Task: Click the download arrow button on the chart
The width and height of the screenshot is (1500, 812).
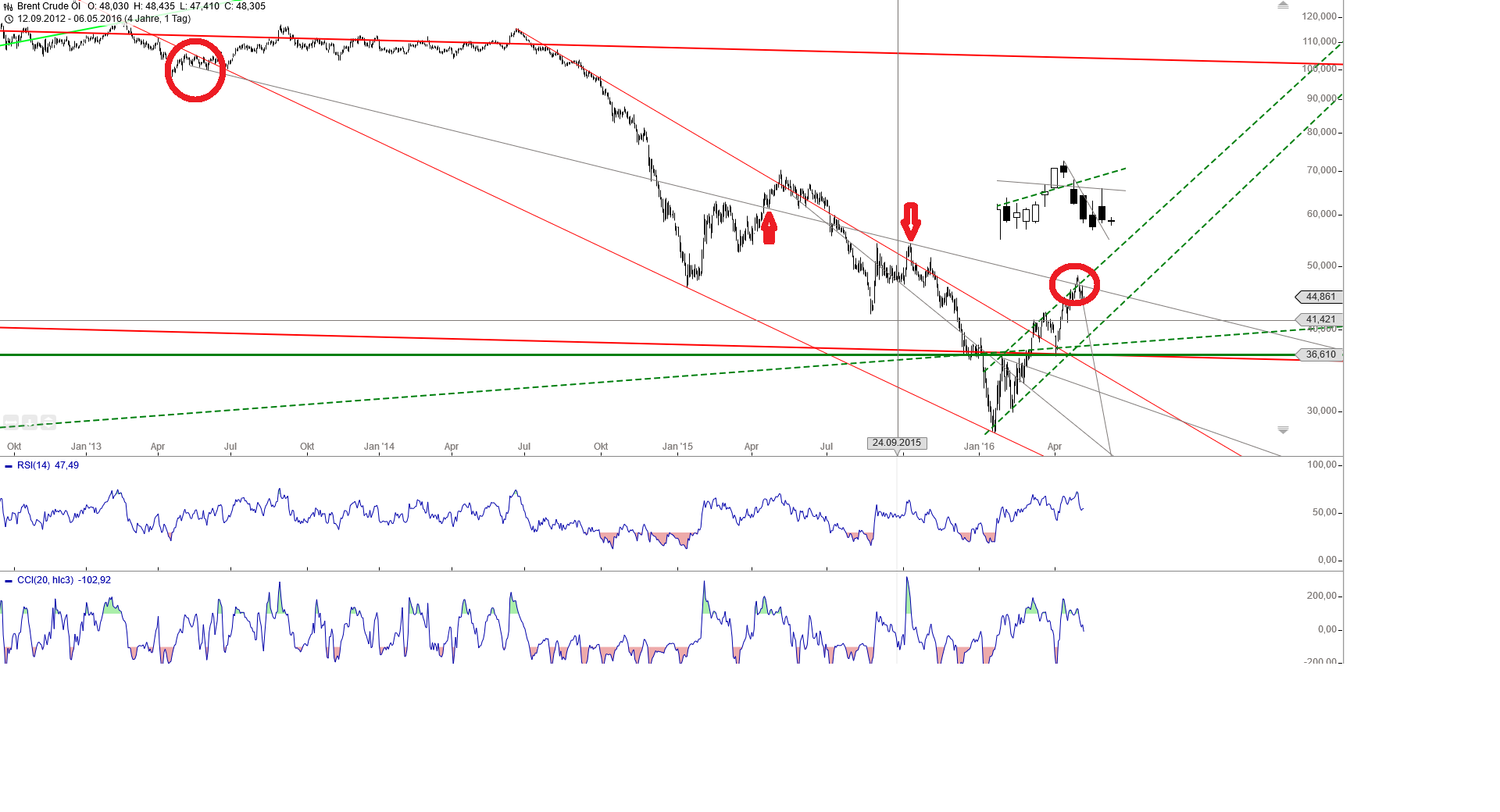Action: click(x=30, y=422)
